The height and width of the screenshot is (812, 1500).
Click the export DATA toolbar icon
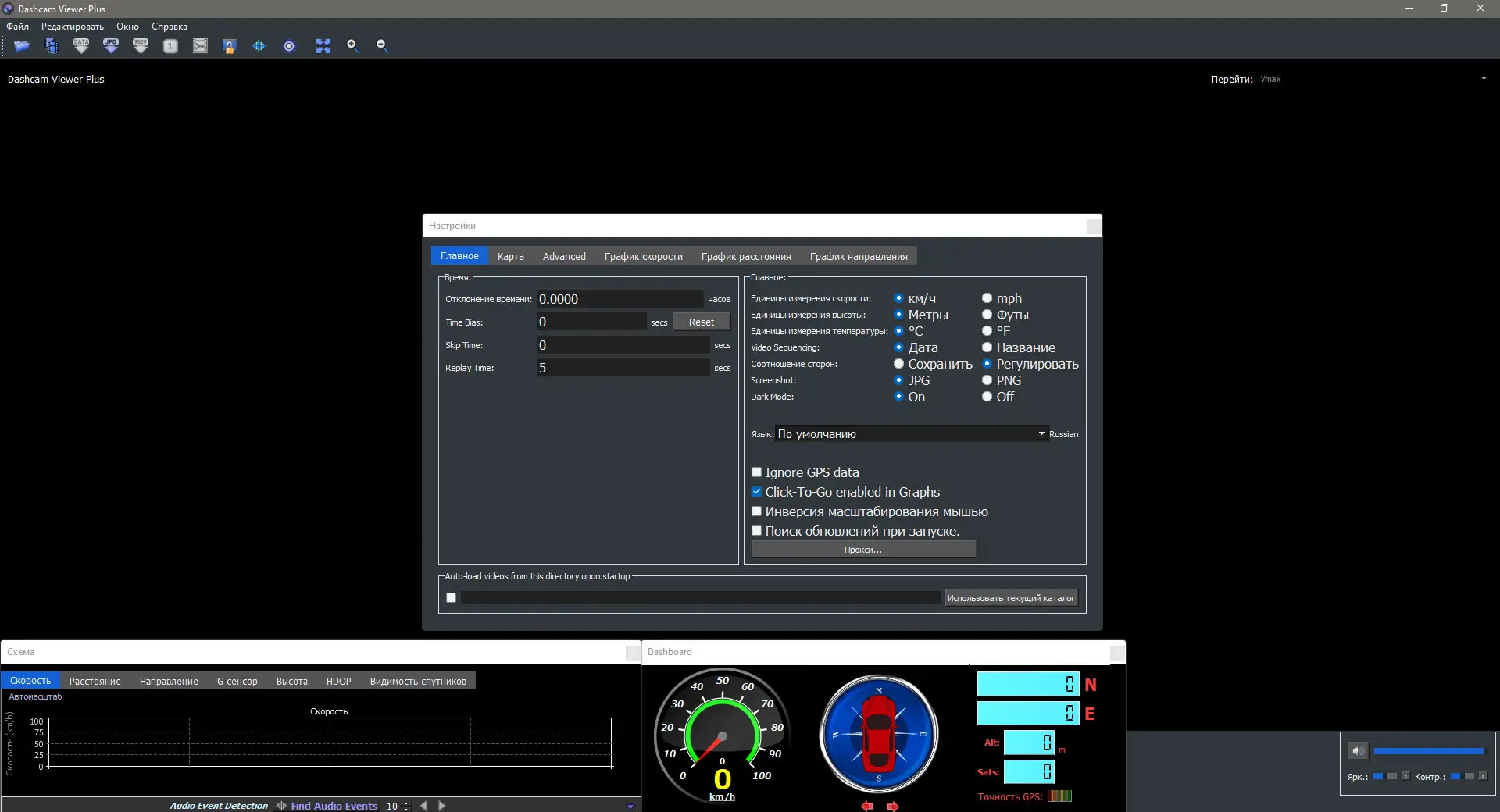[81, 46]
